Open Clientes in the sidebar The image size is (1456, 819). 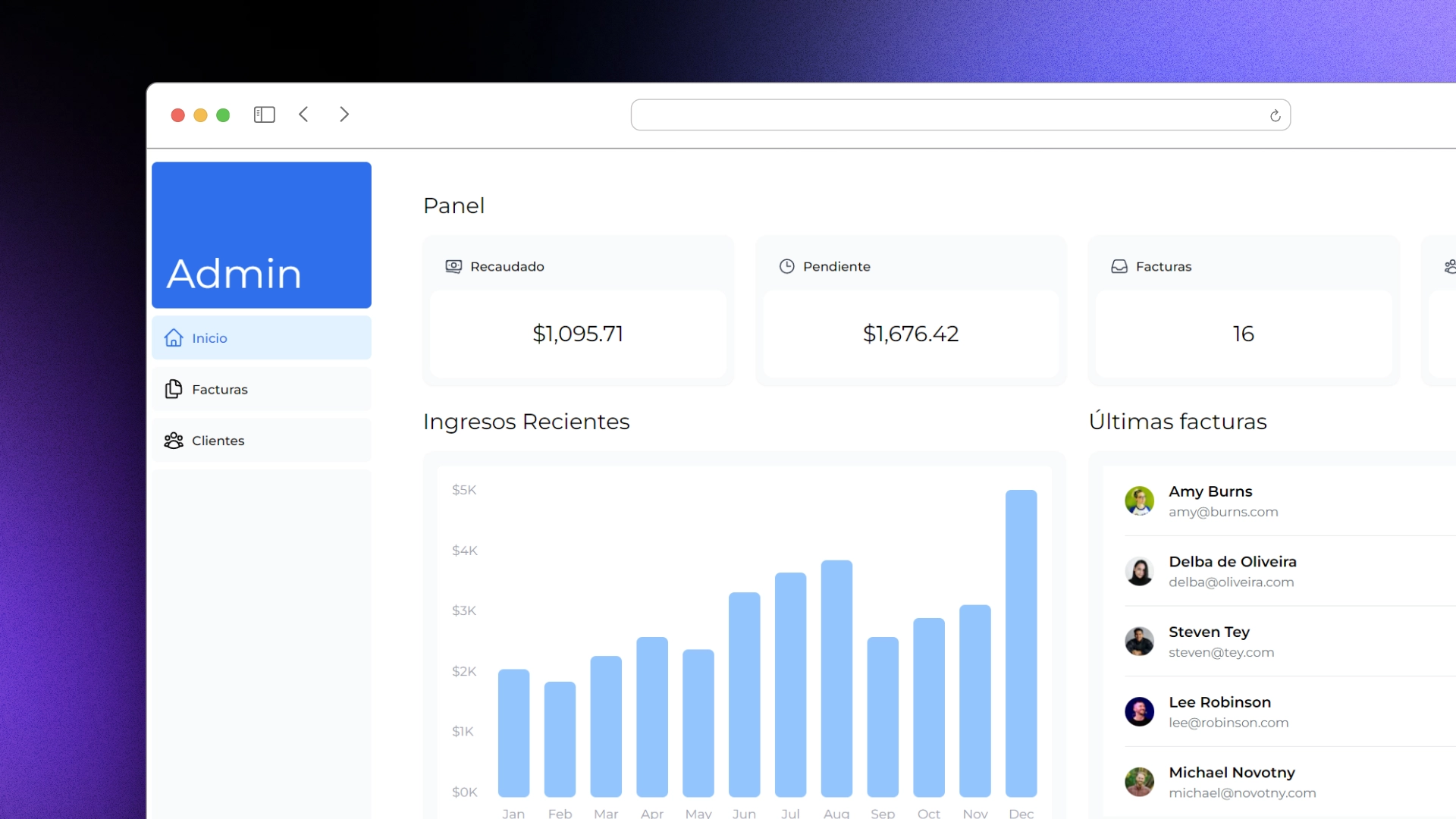point(262,441)
